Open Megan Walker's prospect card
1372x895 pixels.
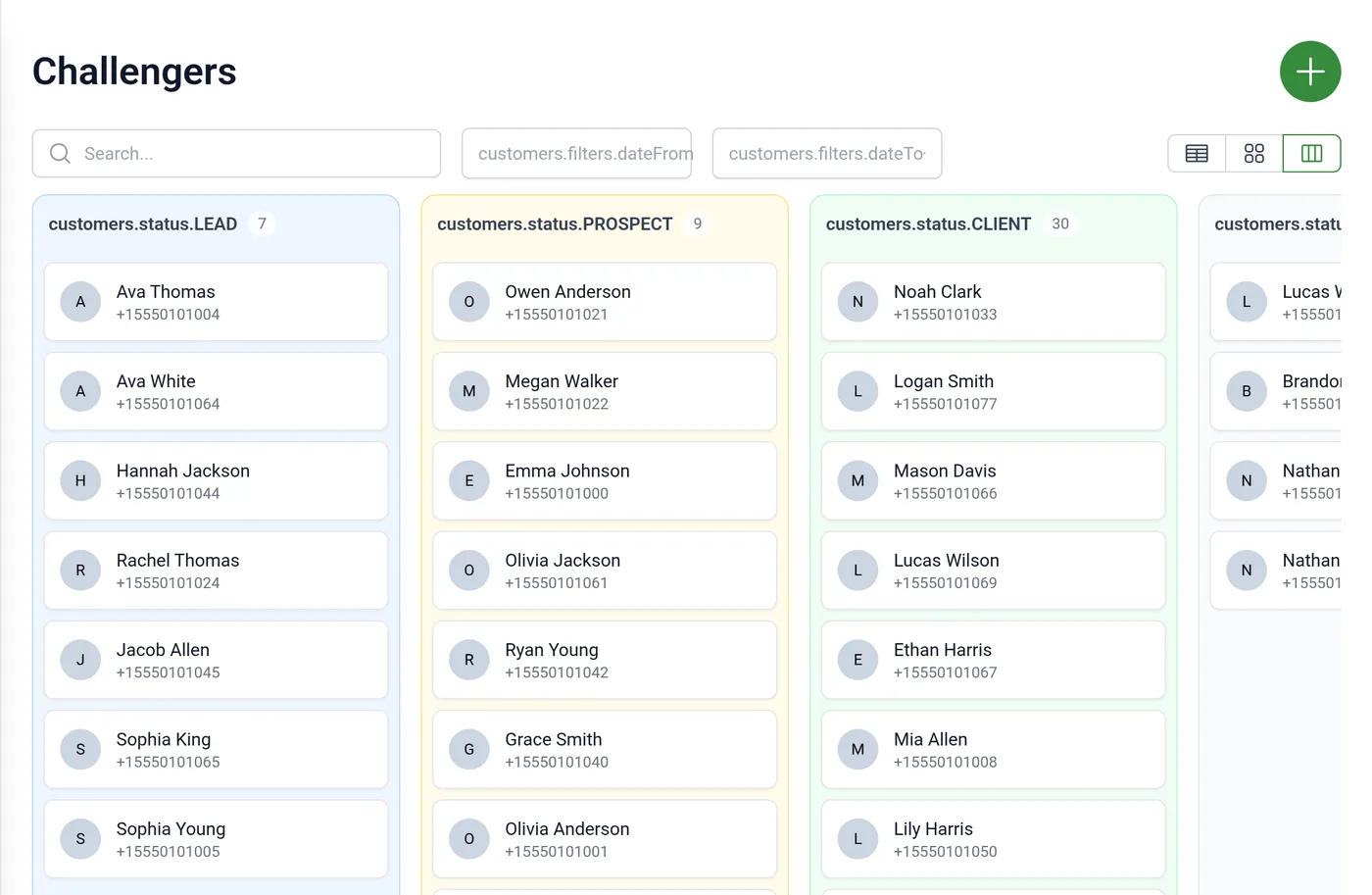pos(605,392)
